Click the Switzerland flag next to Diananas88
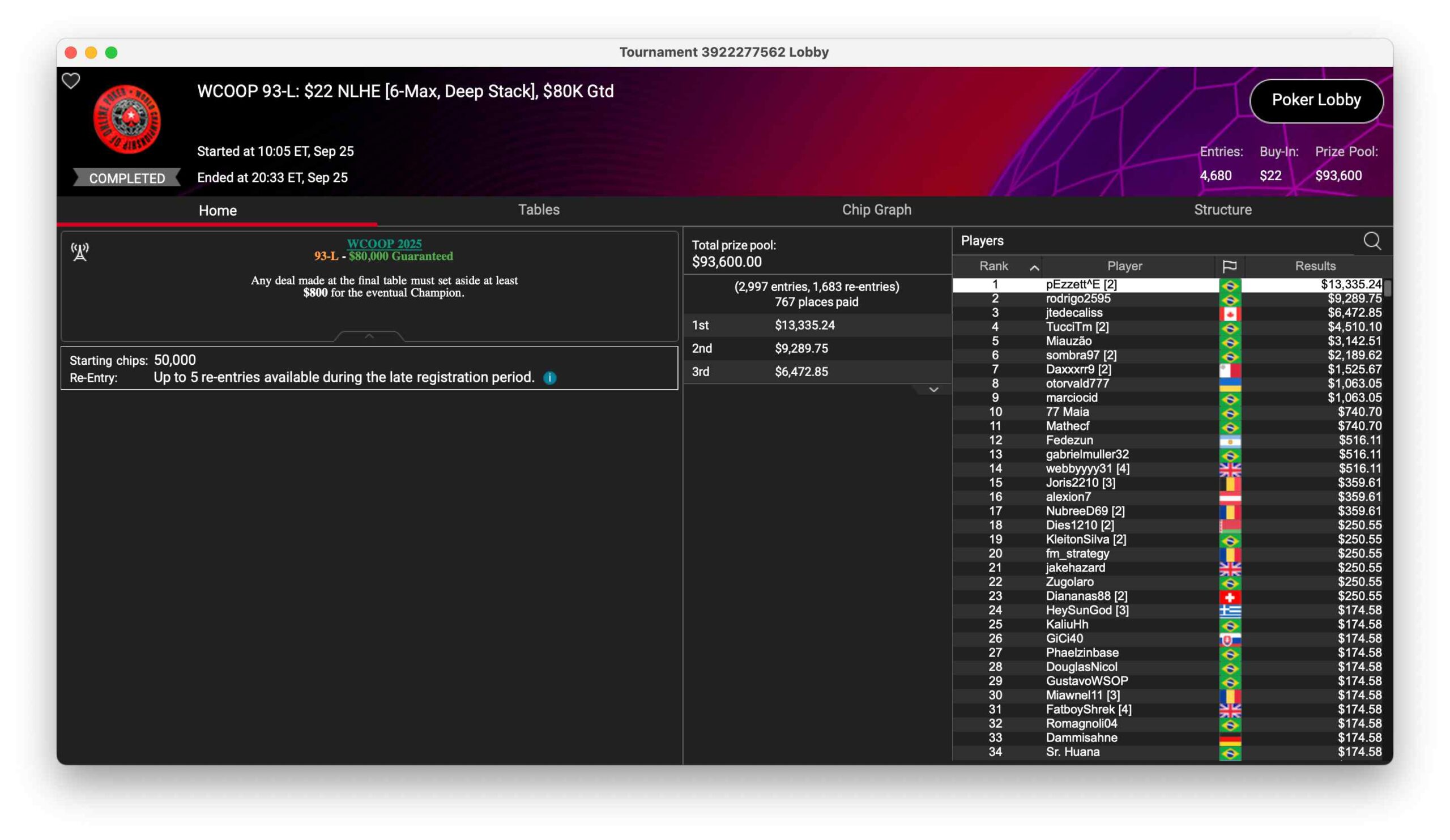Viewport: 1450px width, 840px height. pos(1230,596)
